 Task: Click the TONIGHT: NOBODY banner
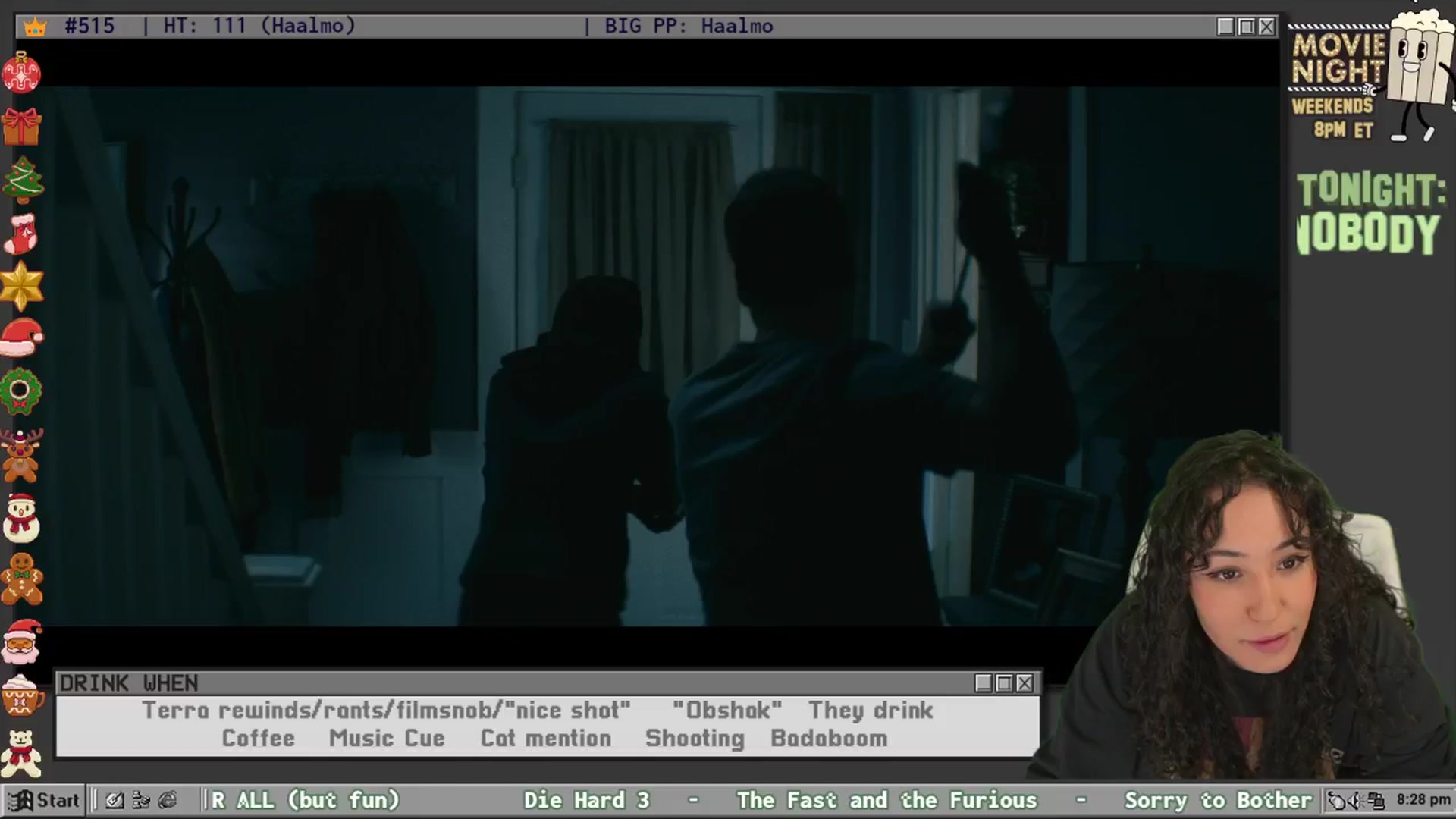point(1370,212)
